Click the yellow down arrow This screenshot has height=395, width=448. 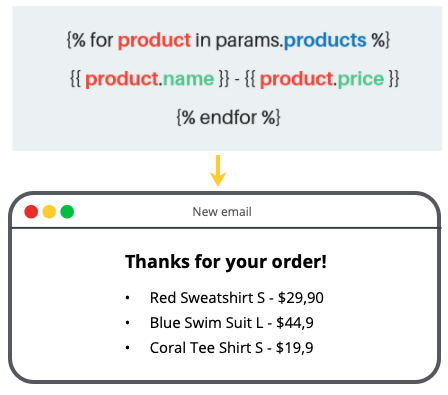(x=218, y=170)
